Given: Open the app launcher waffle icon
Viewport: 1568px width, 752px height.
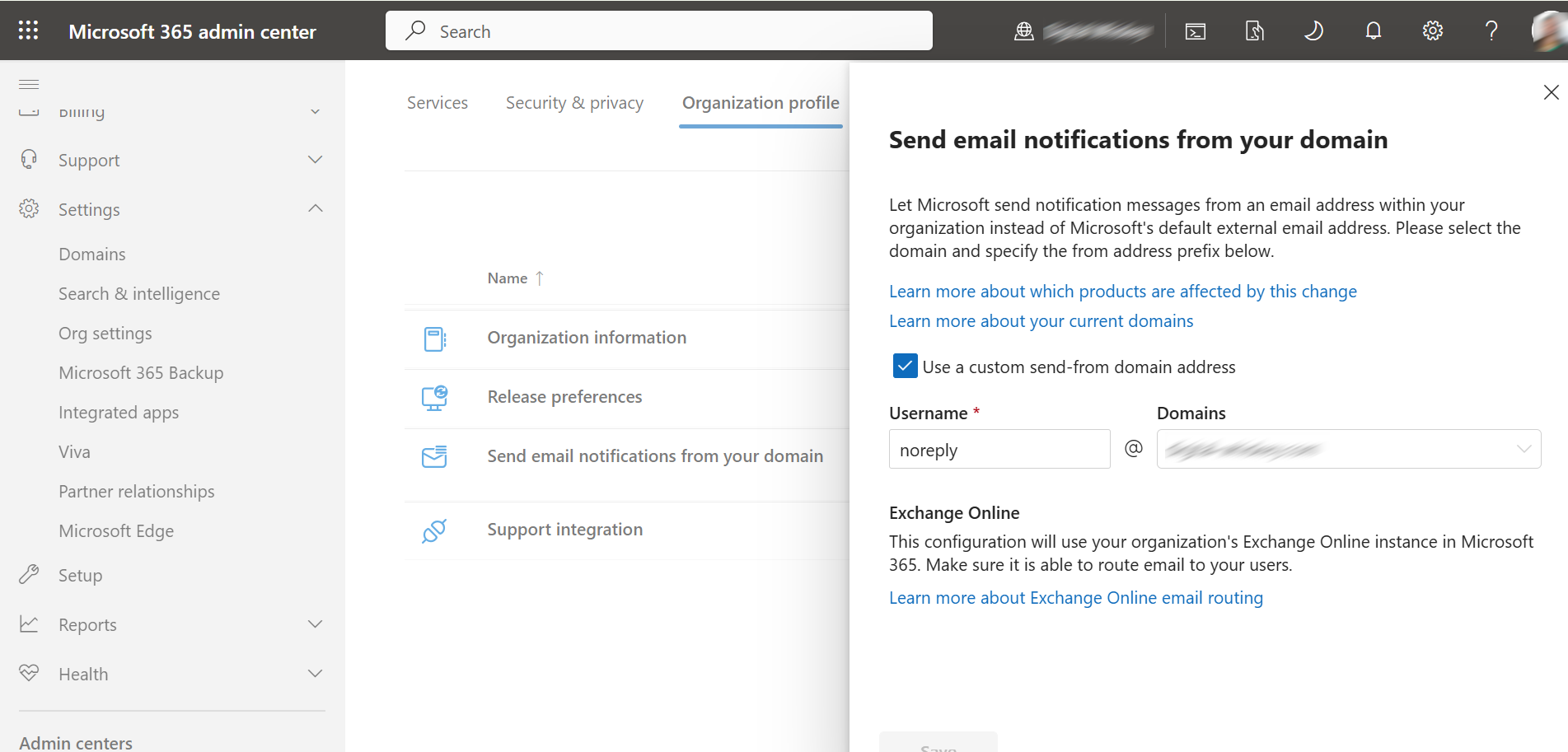Looking at the screenshot, I should [28, 30].
